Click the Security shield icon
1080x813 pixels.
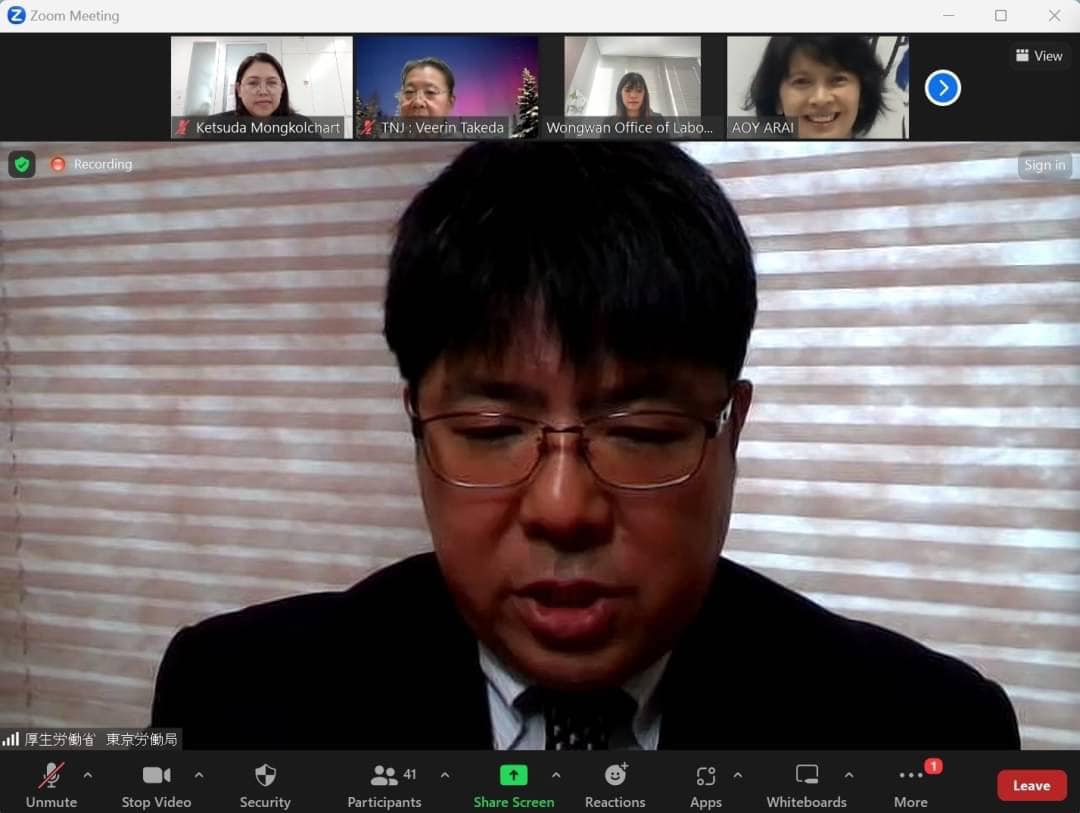[265, 776]
